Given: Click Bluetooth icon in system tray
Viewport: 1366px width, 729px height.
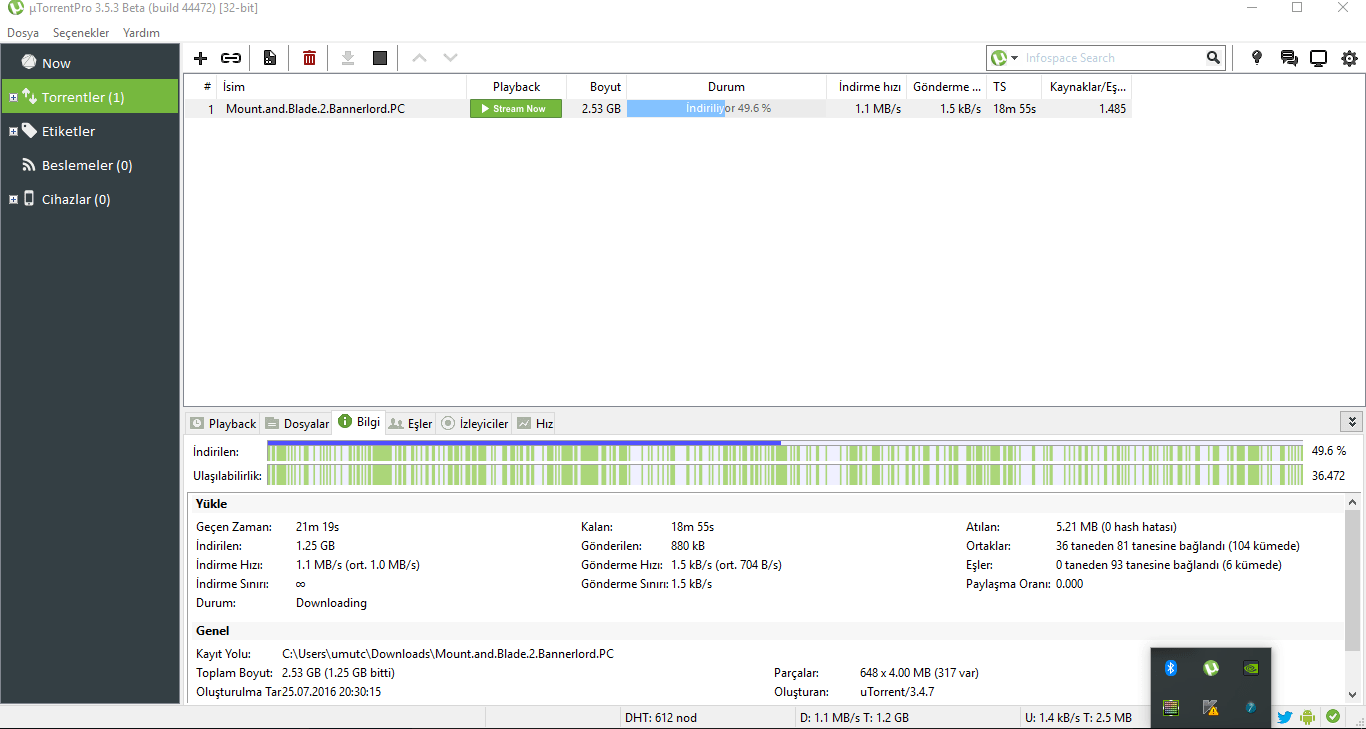Looking at the screenshot, I should coord(1171,668).
